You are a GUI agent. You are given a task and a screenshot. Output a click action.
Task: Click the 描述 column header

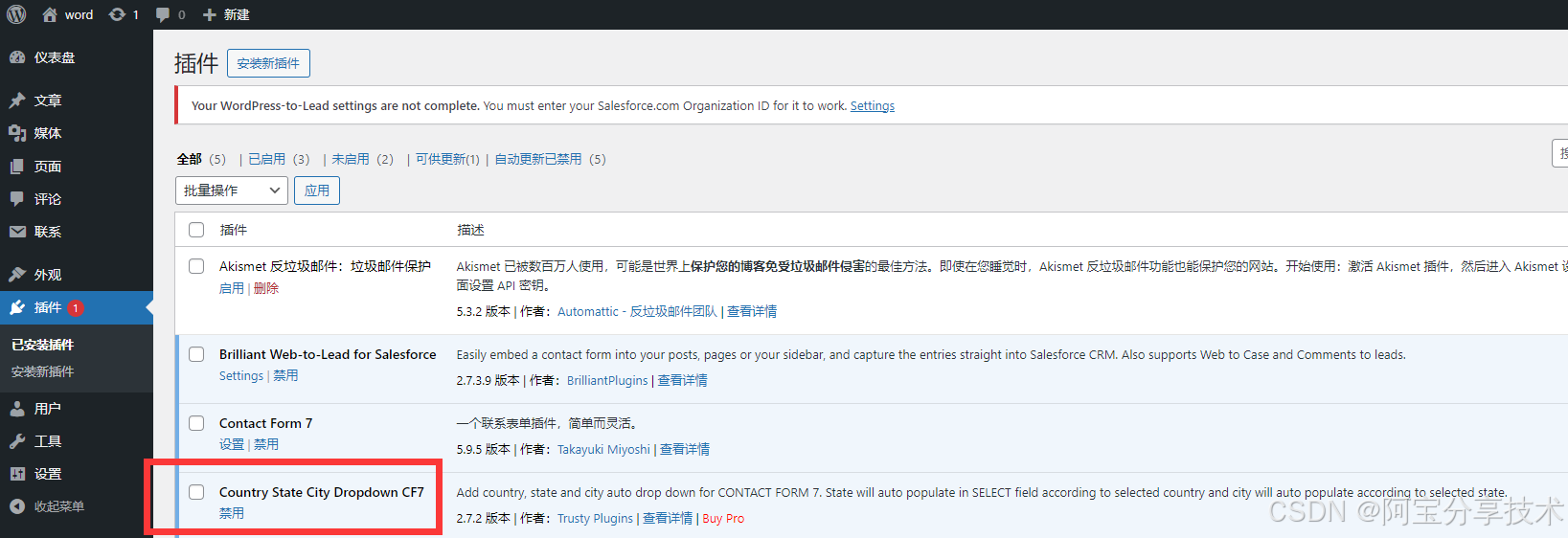click(x=470, y=230)
